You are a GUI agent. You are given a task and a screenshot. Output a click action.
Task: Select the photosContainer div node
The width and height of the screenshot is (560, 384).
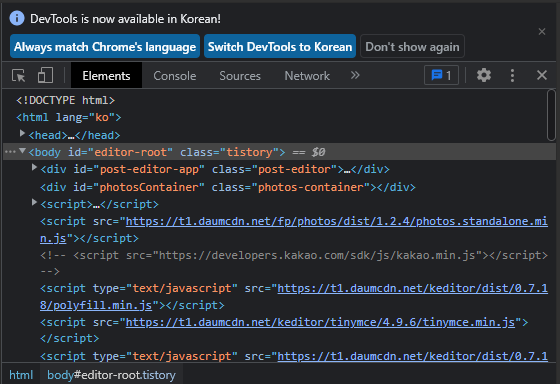click(228, 187)
